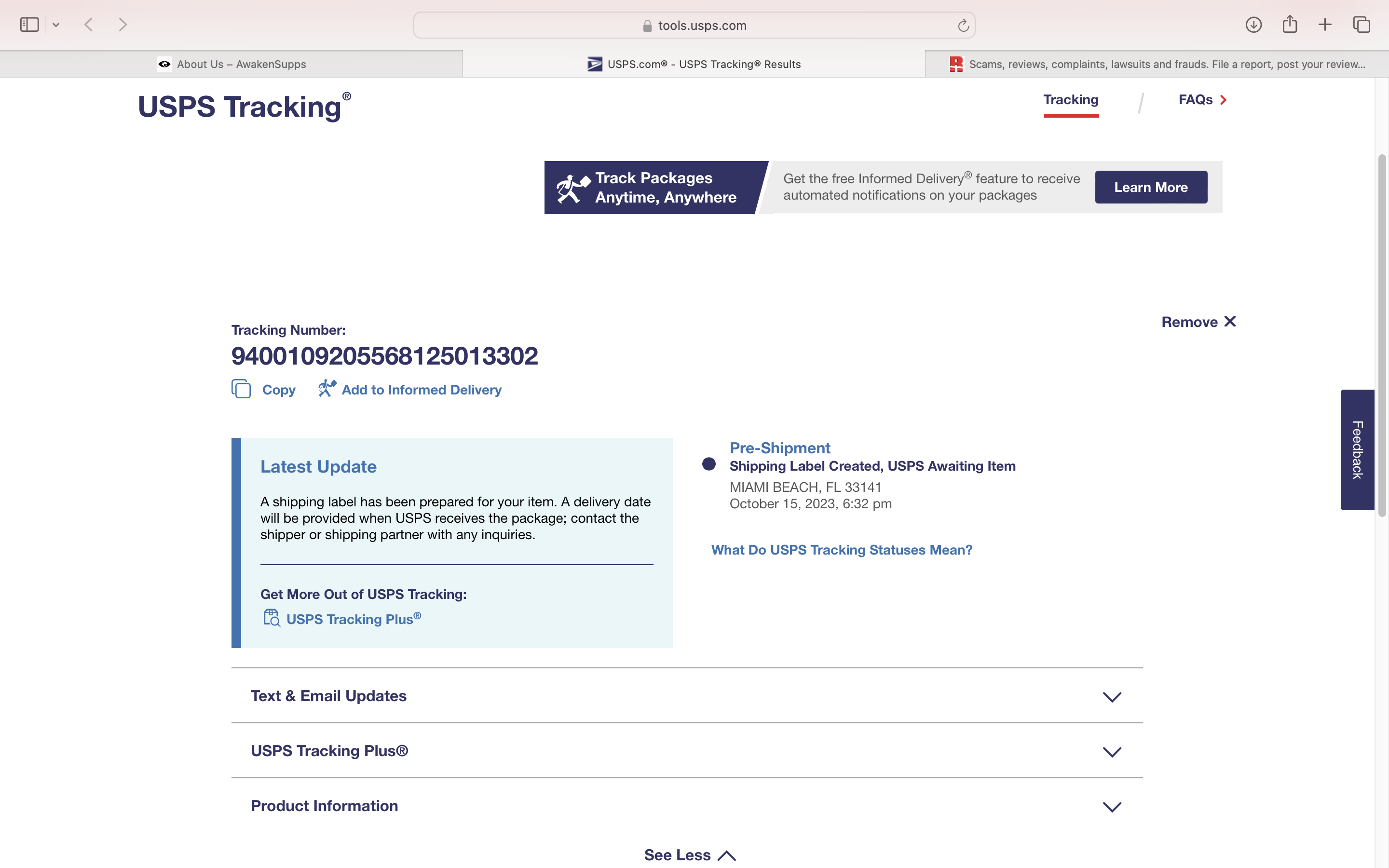This screenshot has height=868, width=1389.
Task: Go forward with the forward arrow
Action: click(122, 25)
